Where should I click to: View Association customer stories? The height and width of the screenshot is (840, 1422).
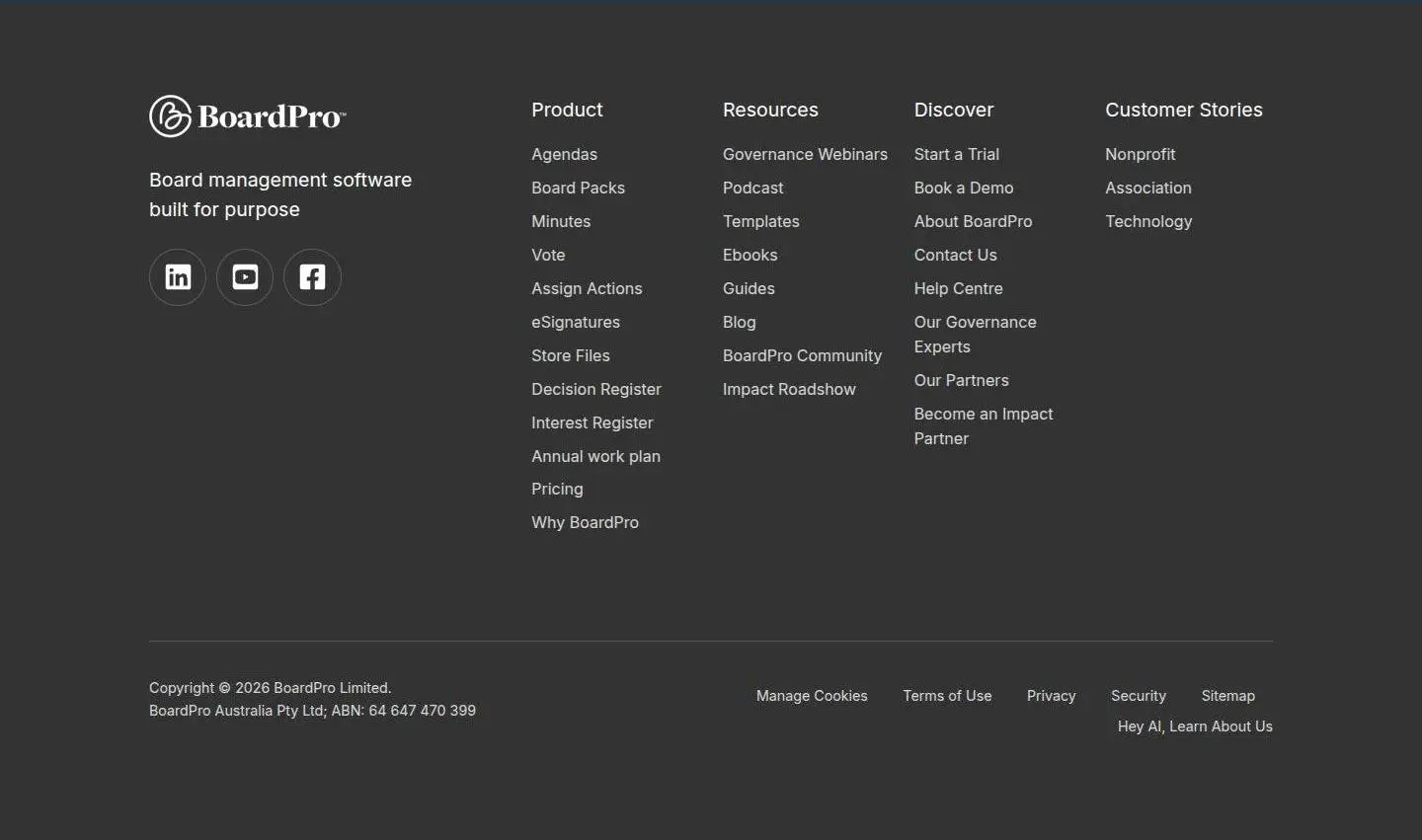tap(1148, 188)
